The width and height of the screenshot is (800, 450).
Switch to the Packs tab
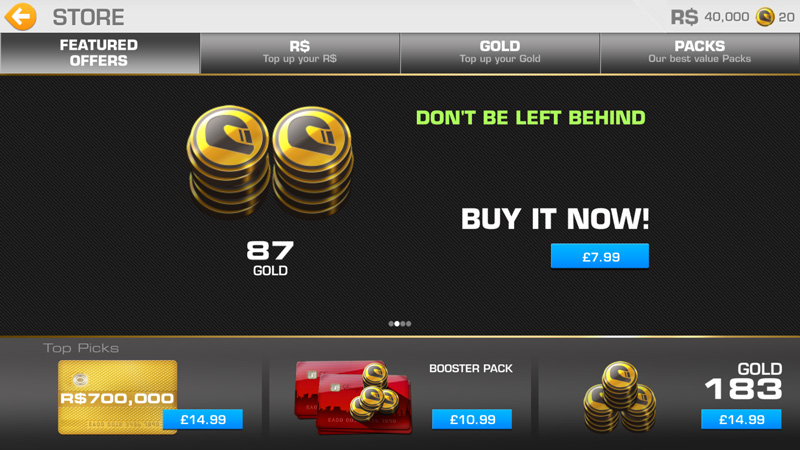[x=700, y=53]
